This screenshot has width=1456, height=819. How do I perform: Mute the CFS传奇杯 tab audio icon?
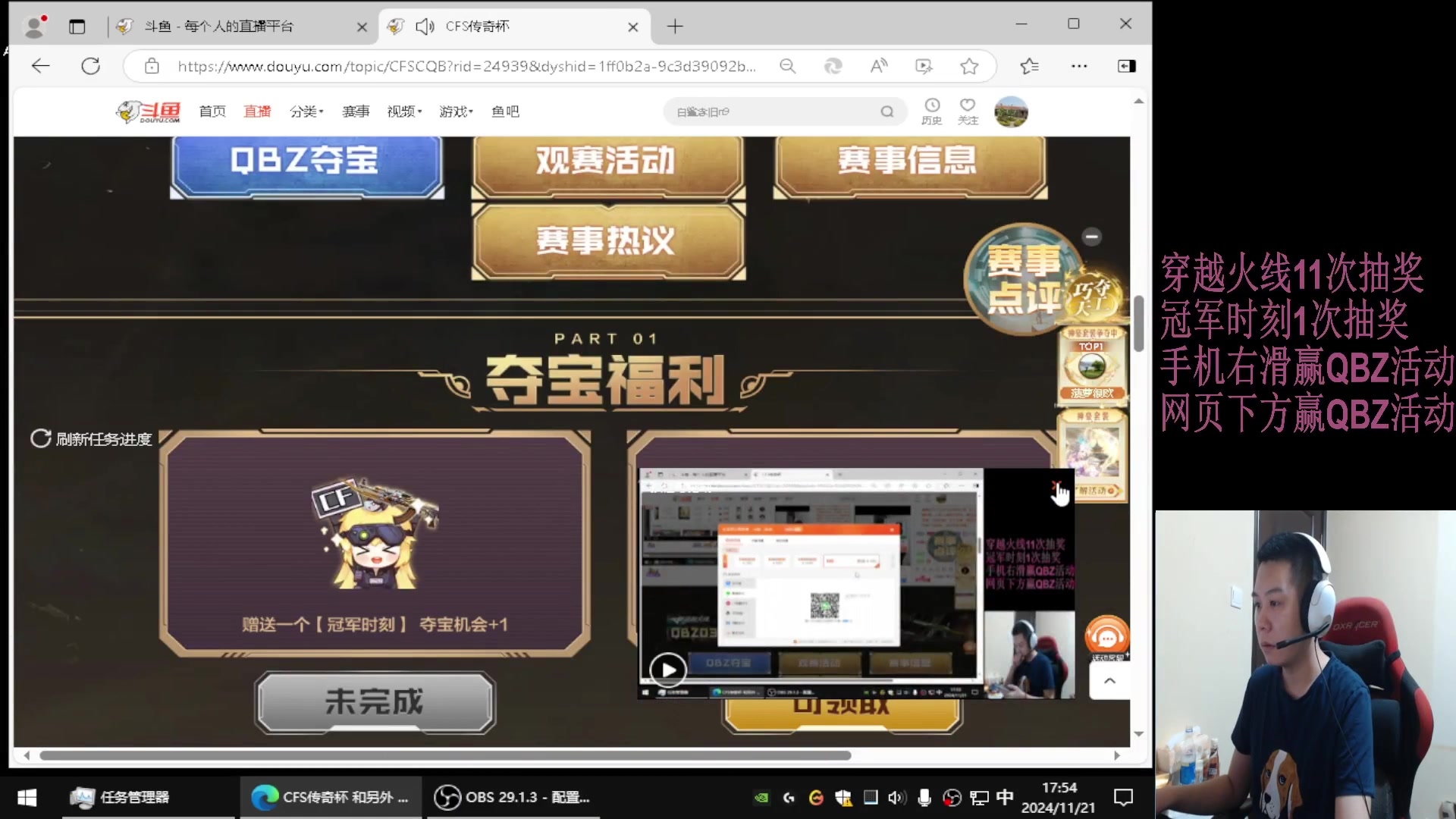[x=425, y=27]
